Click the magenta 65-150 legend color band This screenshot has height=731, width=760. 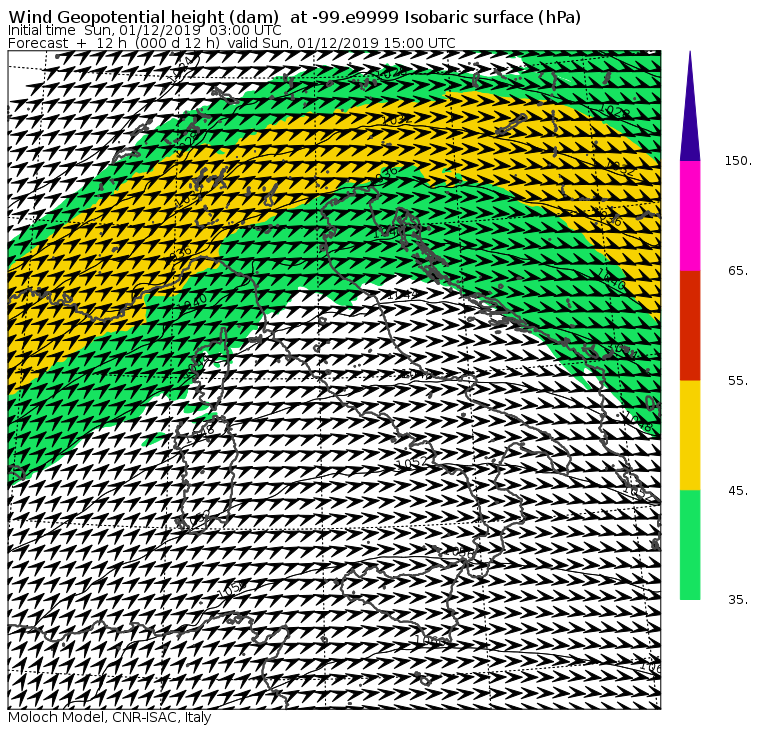click(690, 216)
